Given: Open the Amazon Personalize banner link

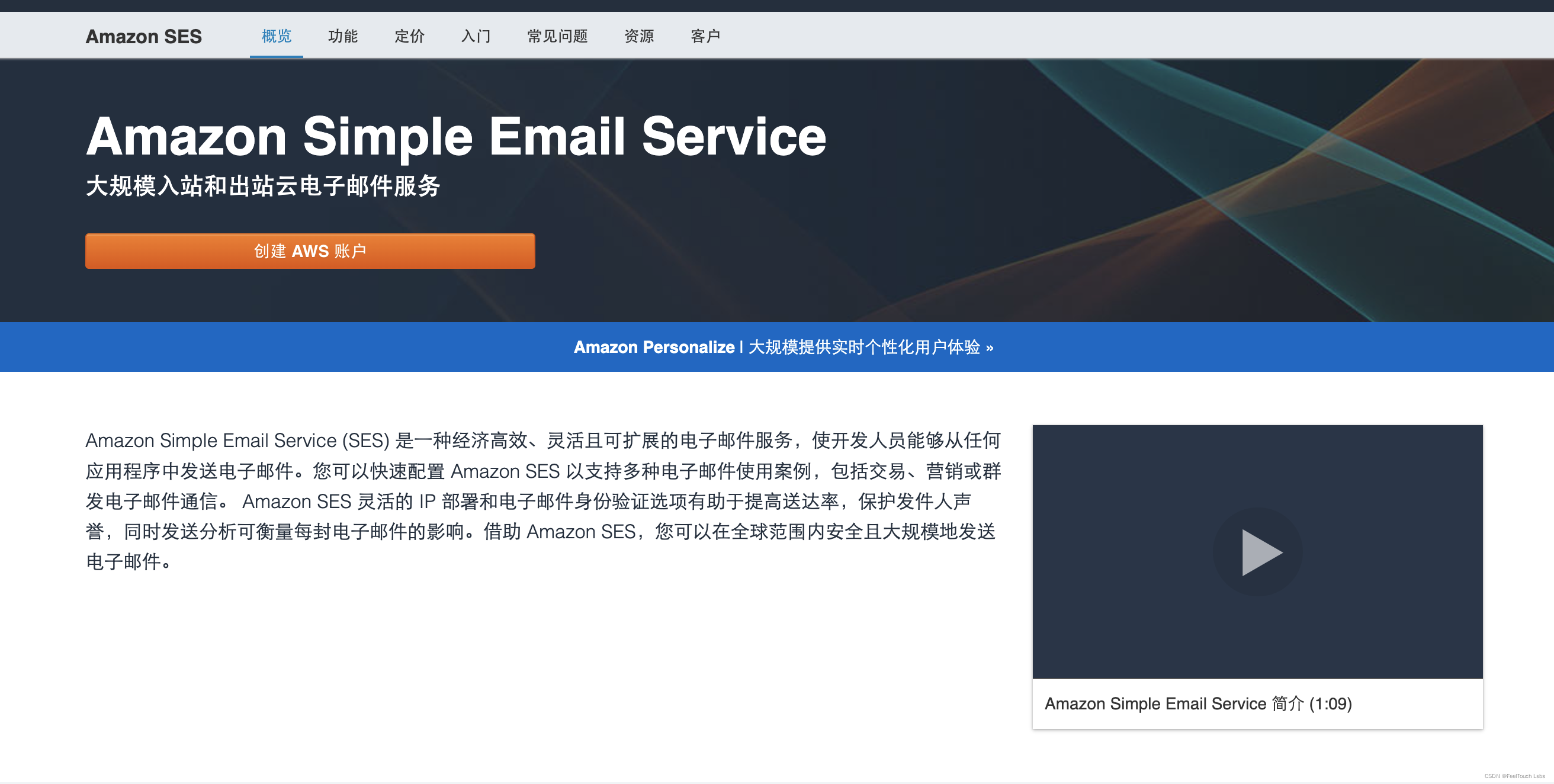Looking at the screenshot, I should click(654, 347).
